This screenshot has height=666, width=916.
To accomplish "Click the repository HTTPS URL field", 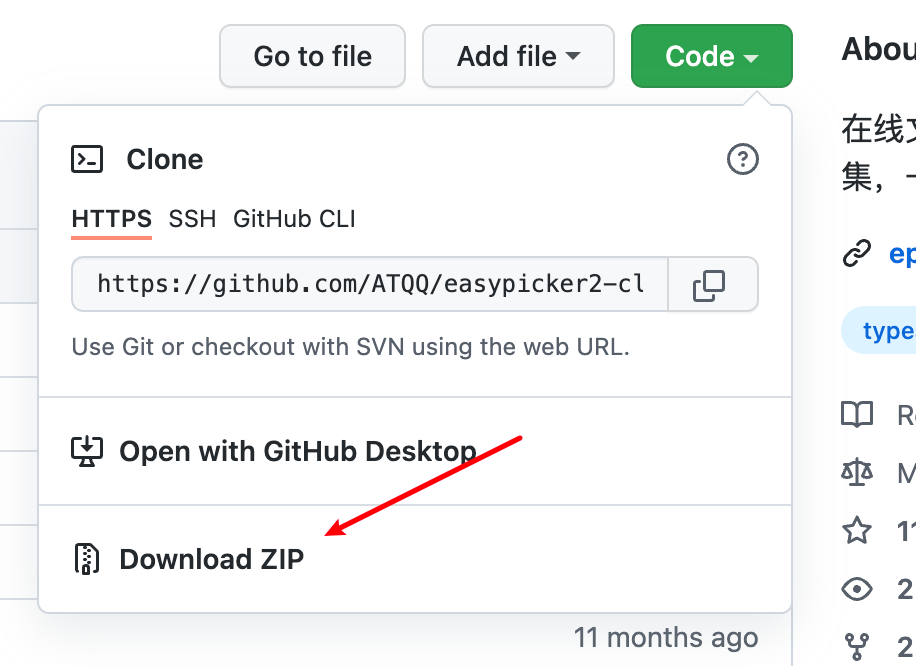I will tap(370, 285).
